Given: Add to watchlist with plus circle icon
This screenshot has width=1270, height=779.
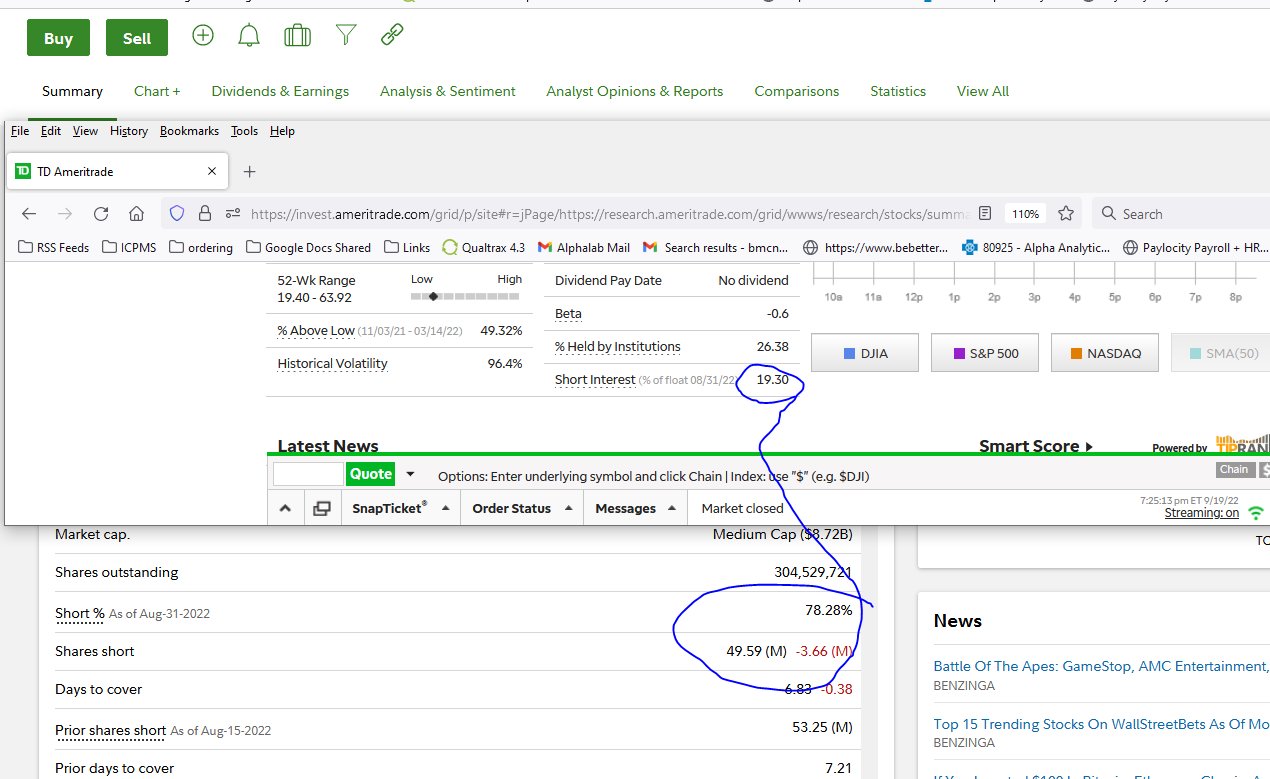Looking at the screenshot, I should coord(203,36).
